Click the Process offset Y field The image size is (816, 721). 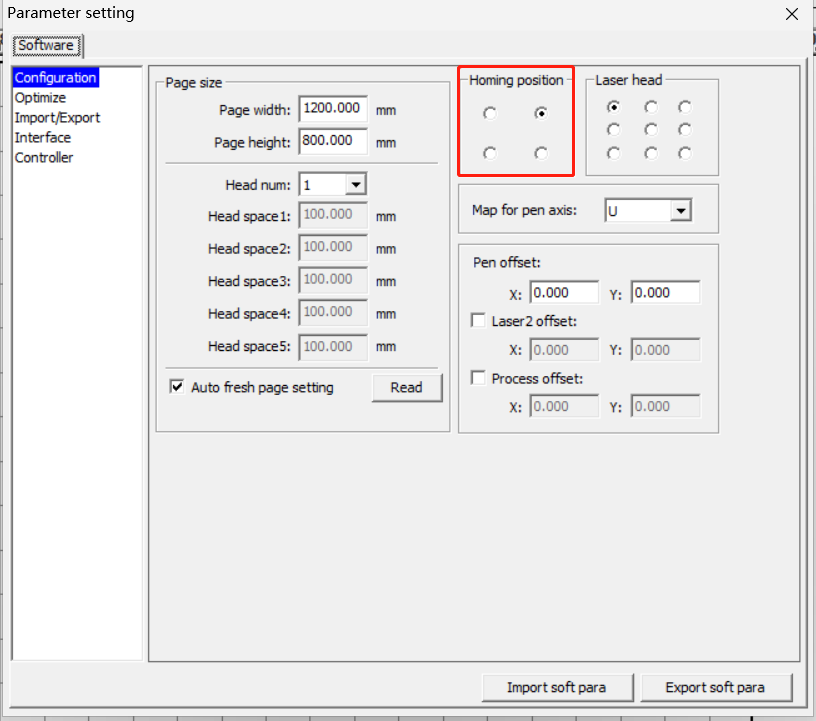pyautogui.click(x=666, y=406)
